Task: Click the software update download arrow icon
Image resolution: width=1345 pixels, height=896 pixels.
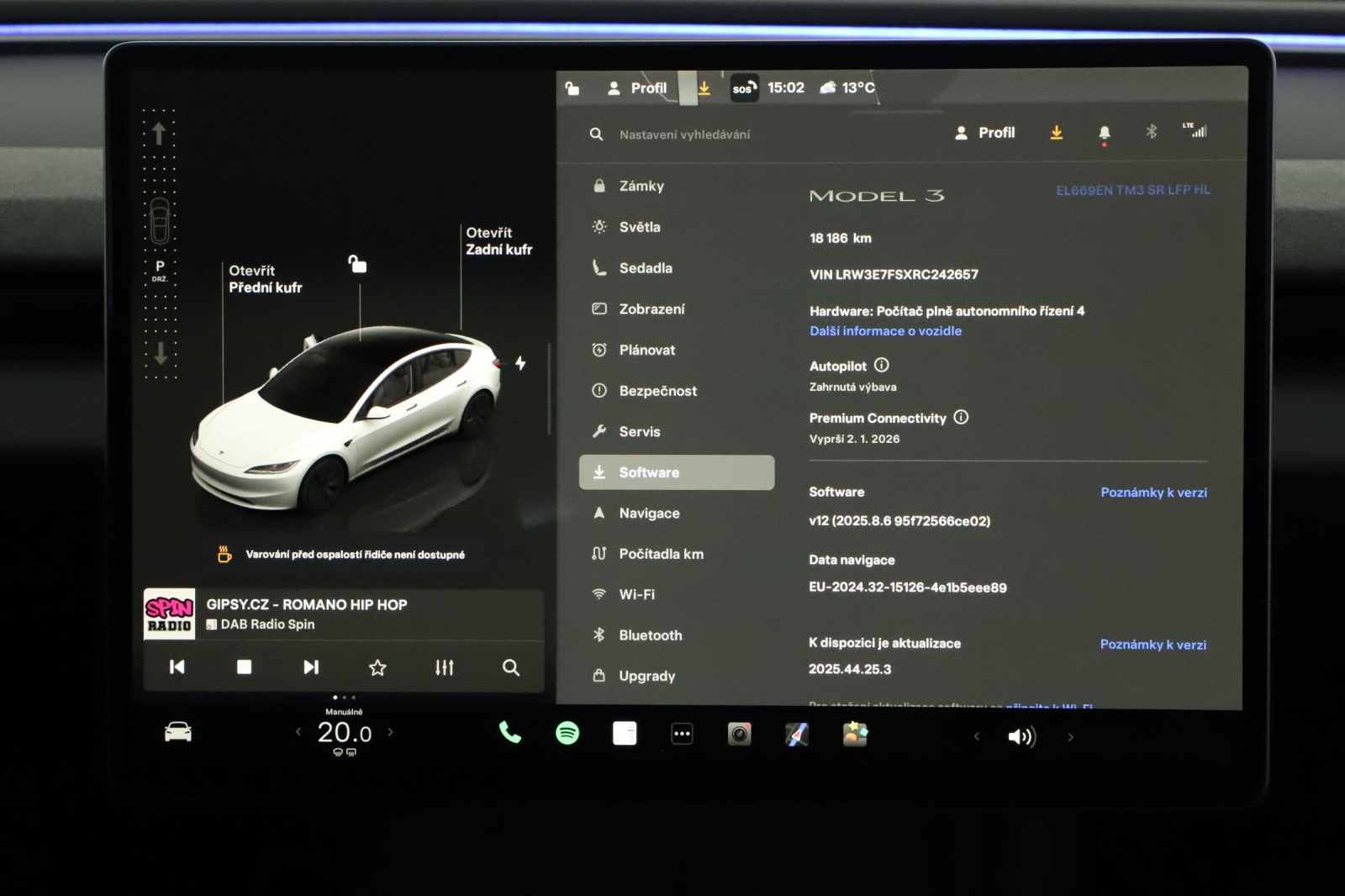Action: [x=1056, y=132]
